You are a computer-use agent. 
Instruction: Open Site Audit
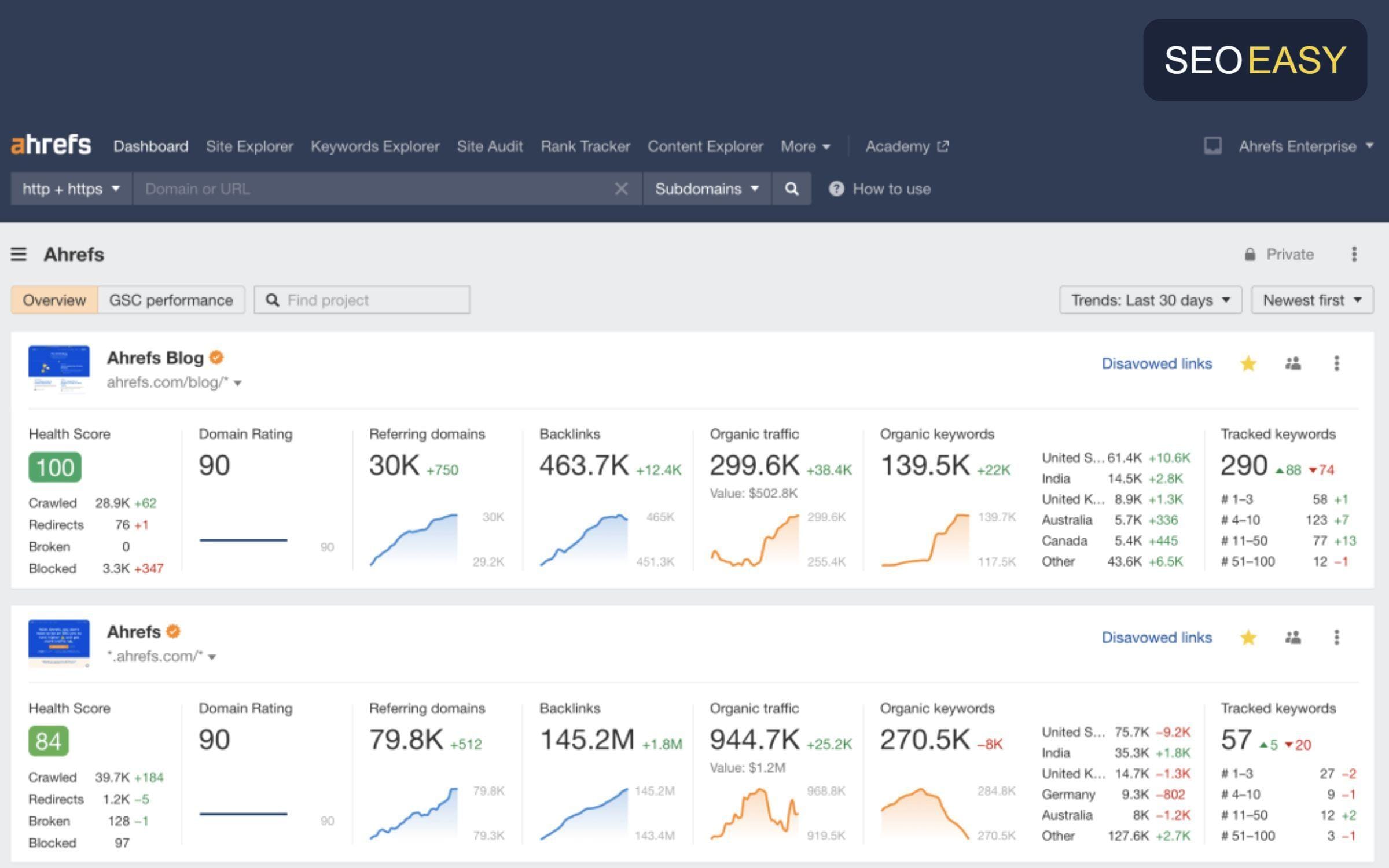pyautogui.click(x=490, y=146)
